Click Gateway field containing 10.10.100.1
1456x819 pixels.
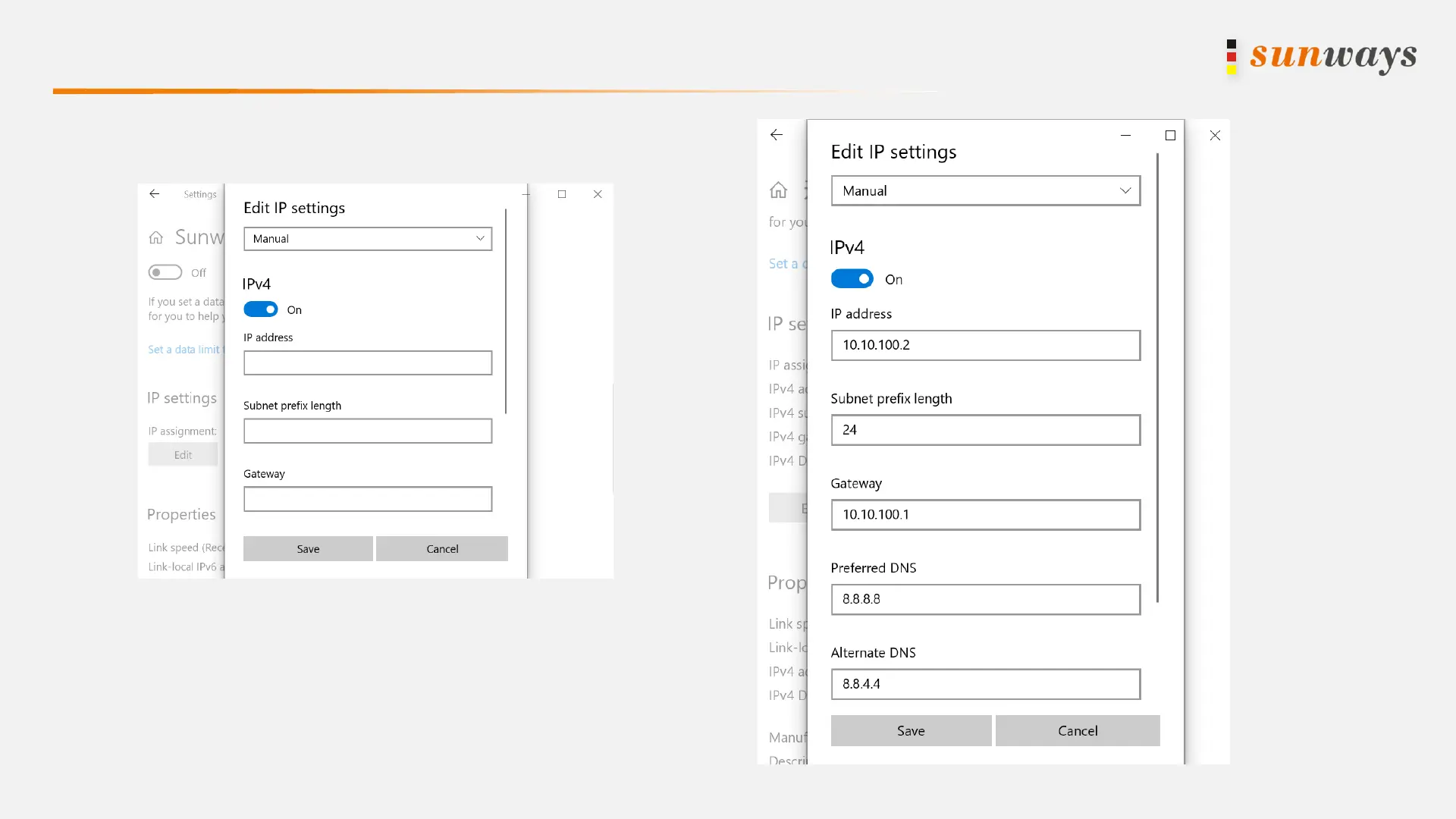point(985,515)
